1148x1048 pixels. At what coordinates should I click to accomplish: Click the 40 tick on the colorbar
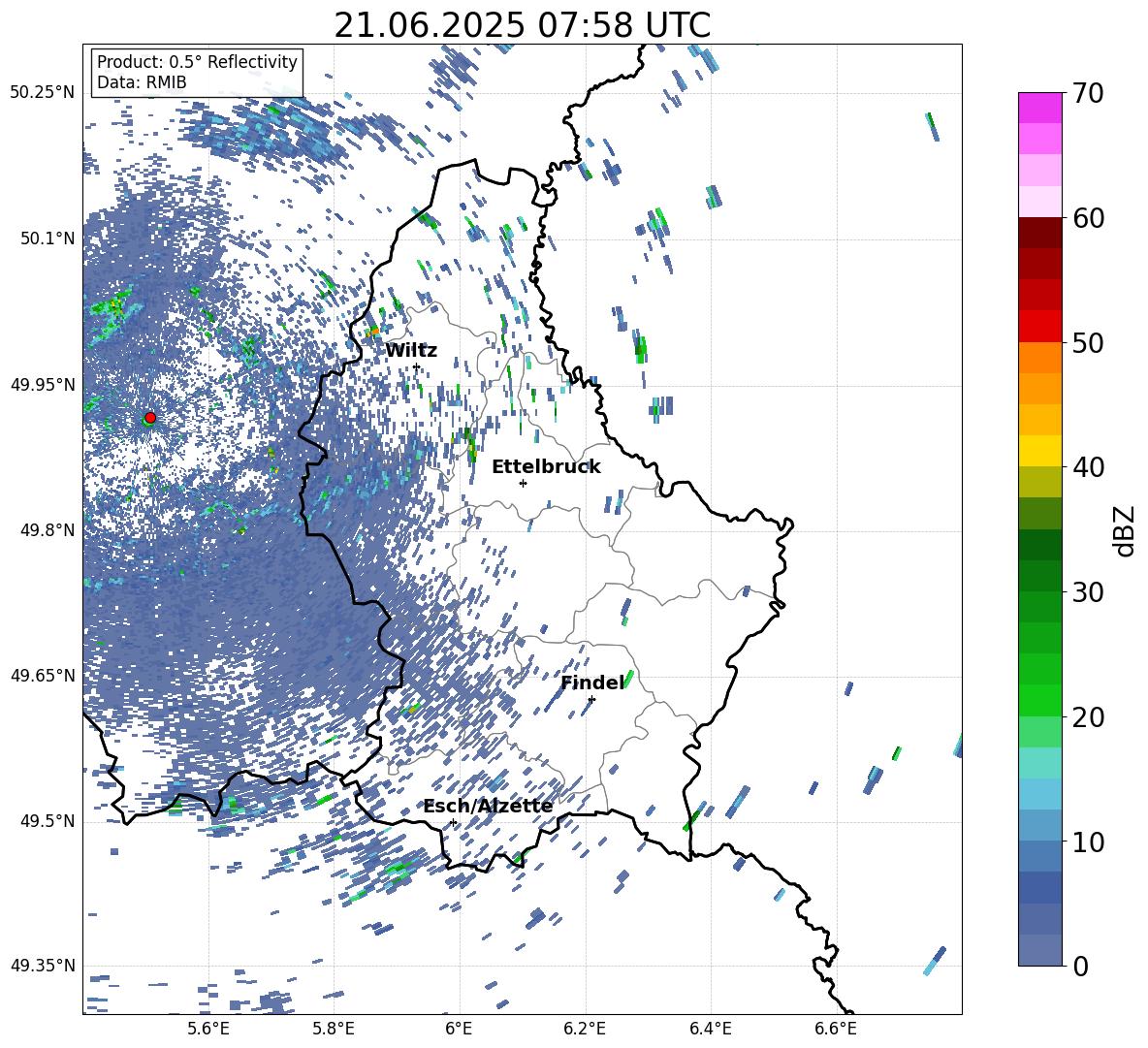[1087, 467]
